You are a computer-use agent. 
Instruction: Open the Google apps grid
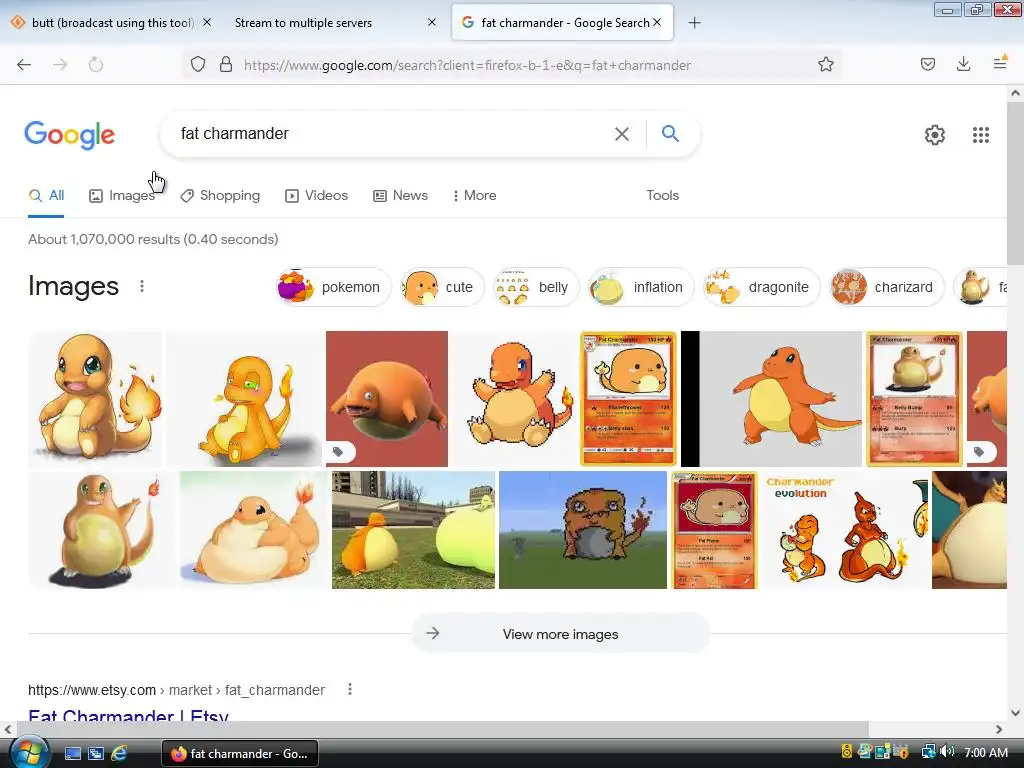(x=980, y=135)
